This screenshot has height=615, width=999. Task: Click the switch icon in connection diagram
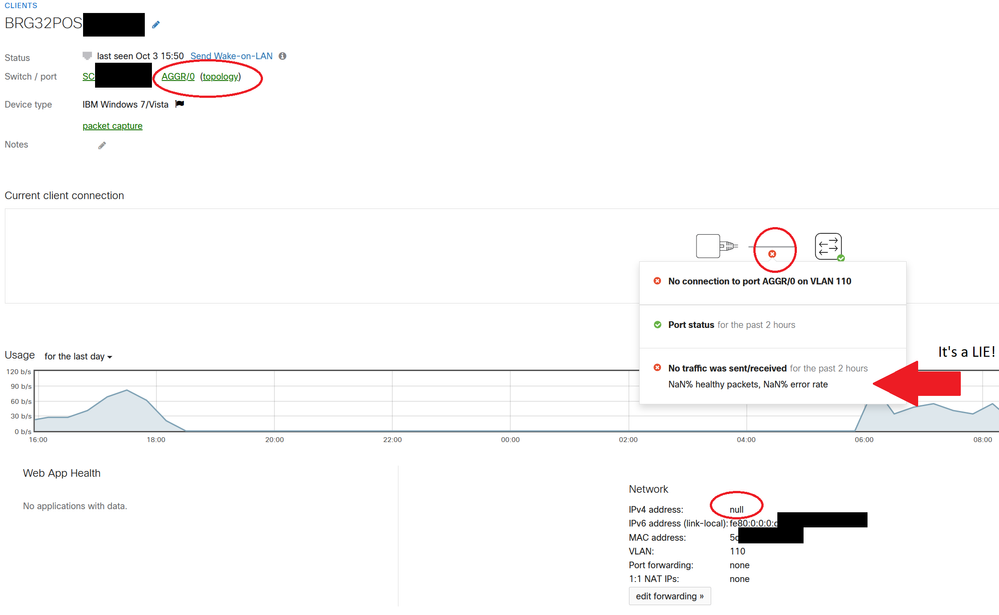[828, 245]
